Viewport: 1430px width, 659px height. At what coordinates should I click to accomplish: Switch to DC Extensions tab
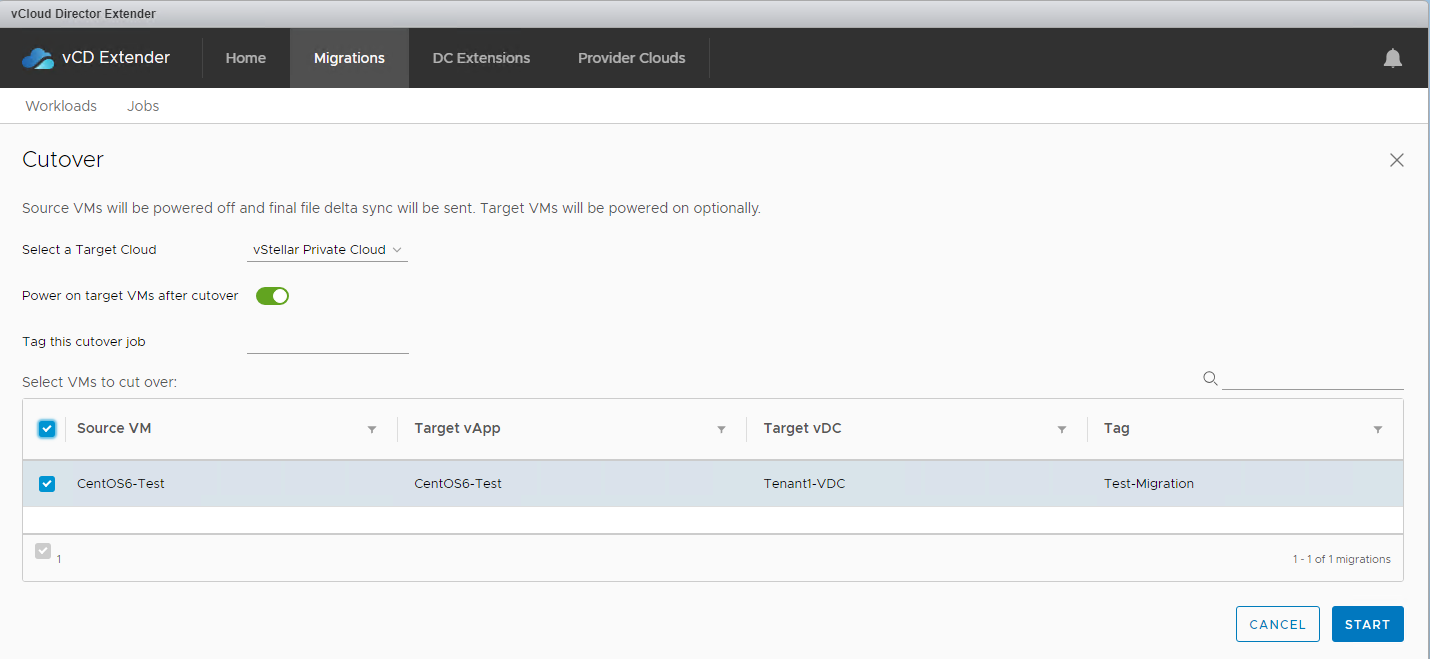(x=481, y=58)
